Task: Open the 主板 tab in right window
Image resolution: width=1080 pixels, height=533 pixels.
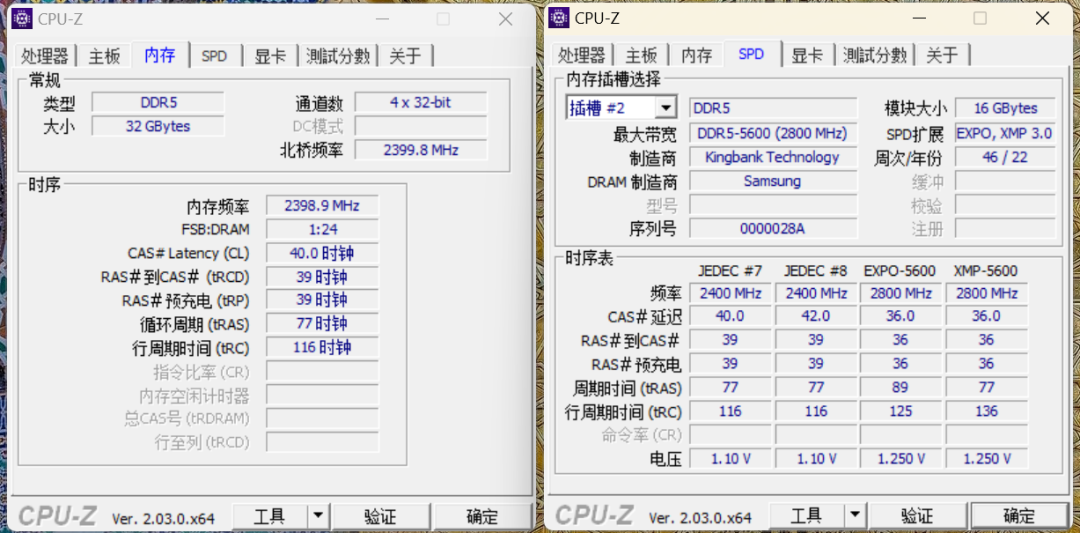Action: (x=641, y=56)
